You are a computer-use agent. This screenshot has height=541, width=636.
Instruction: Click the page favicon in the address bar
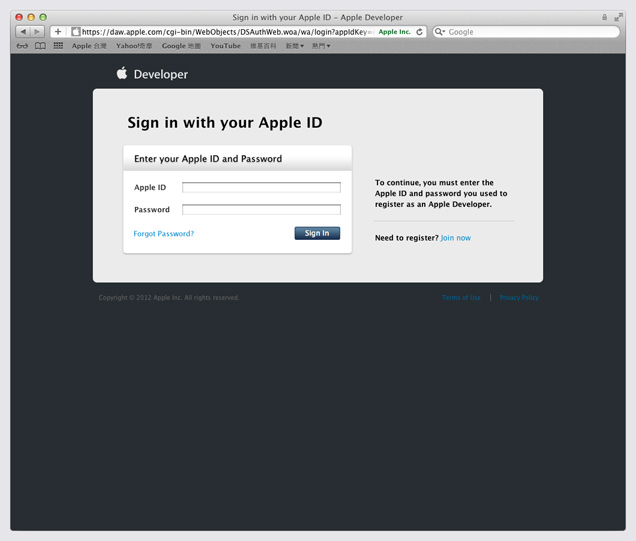75,32
